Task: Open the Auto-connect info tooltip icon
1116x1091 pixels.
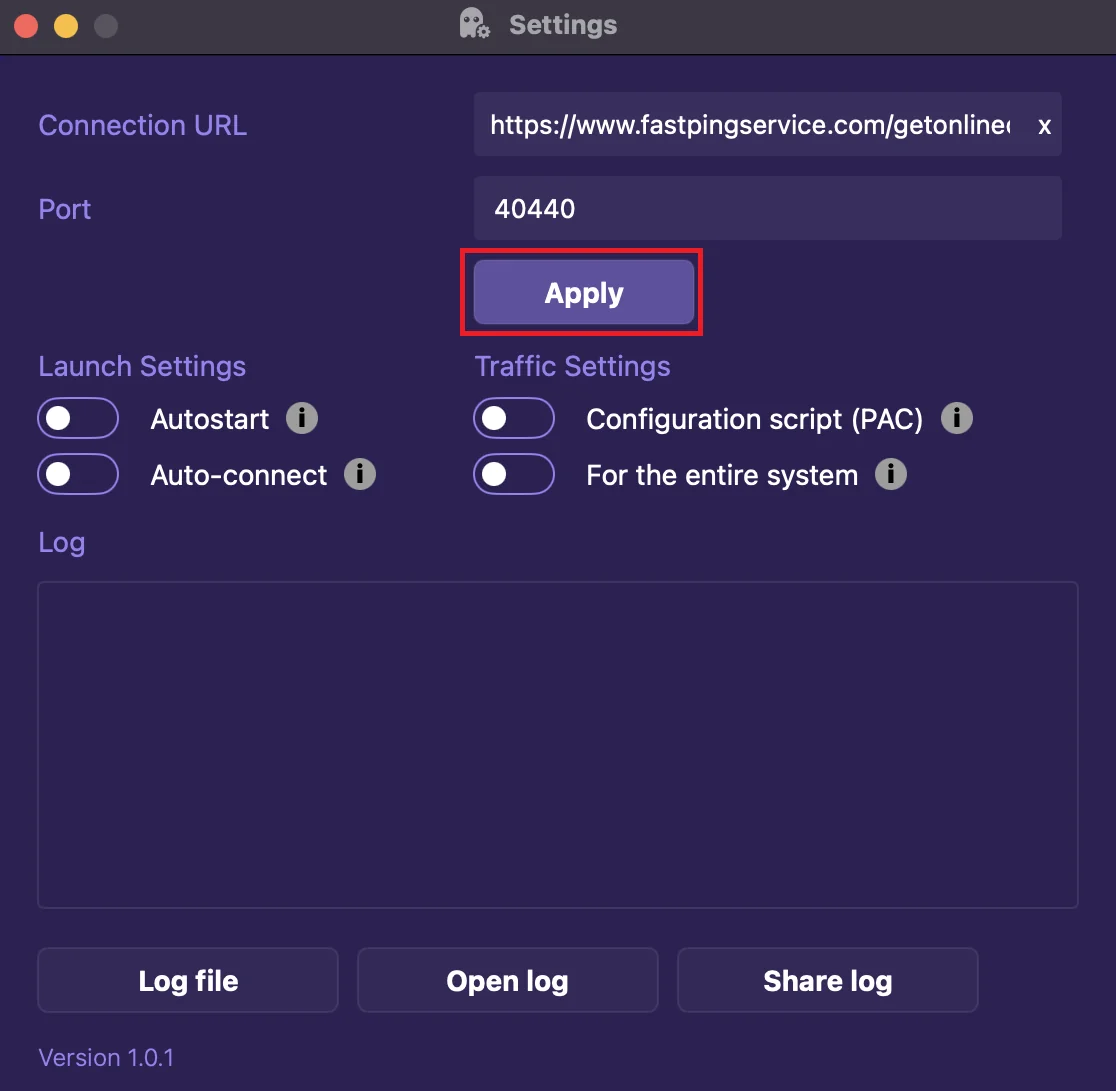Action: (x=360, y=474)
